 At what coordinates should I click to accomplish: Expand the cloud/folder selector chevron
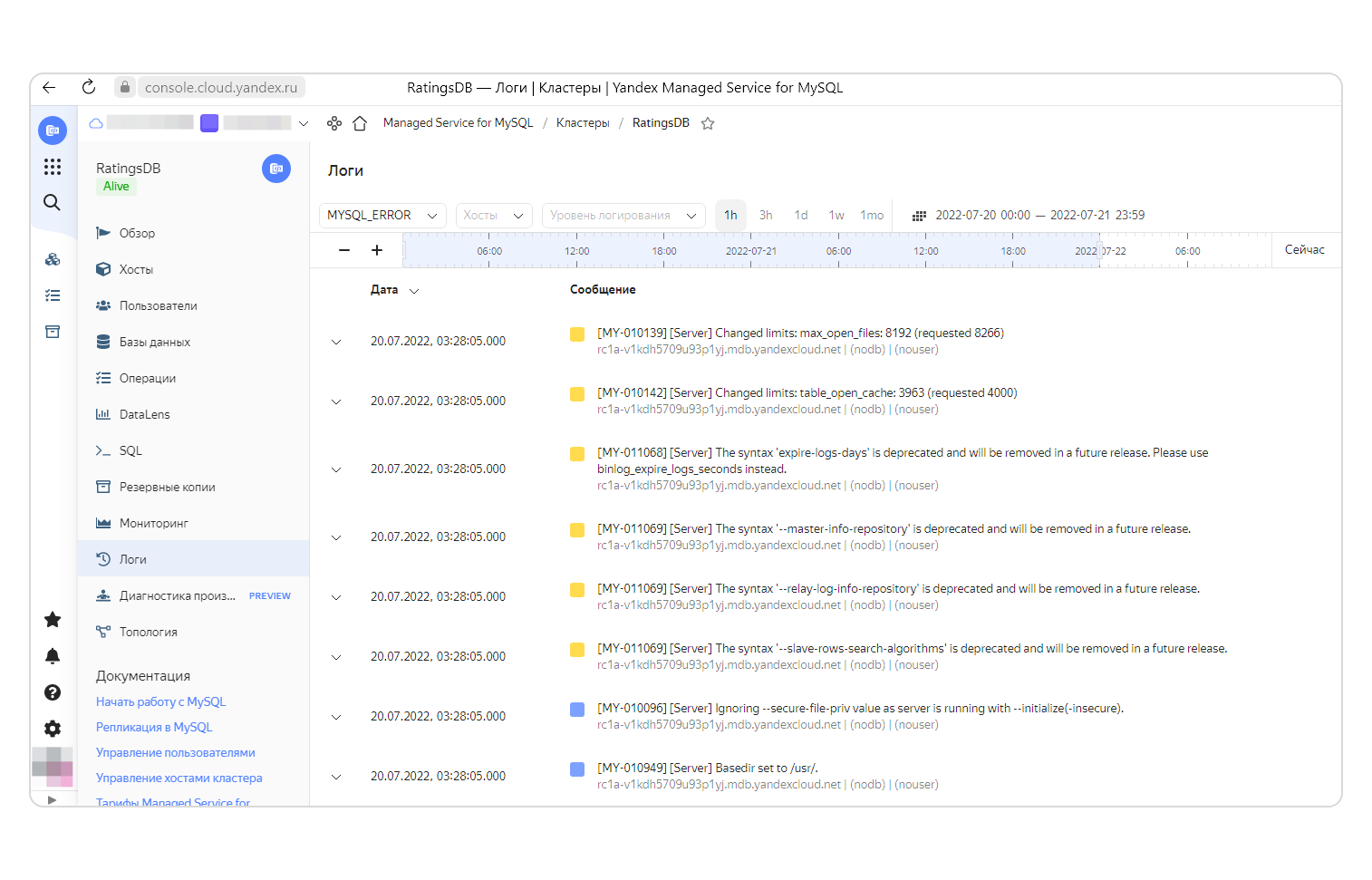tap(304, 123)
